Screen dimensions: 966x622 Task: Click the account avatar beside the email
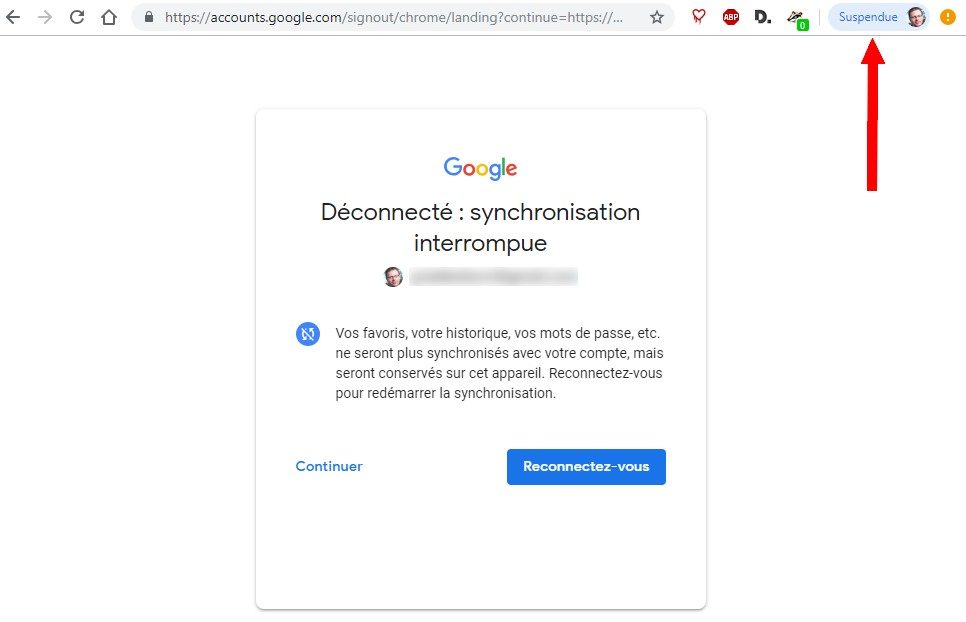tap(394, 276)
